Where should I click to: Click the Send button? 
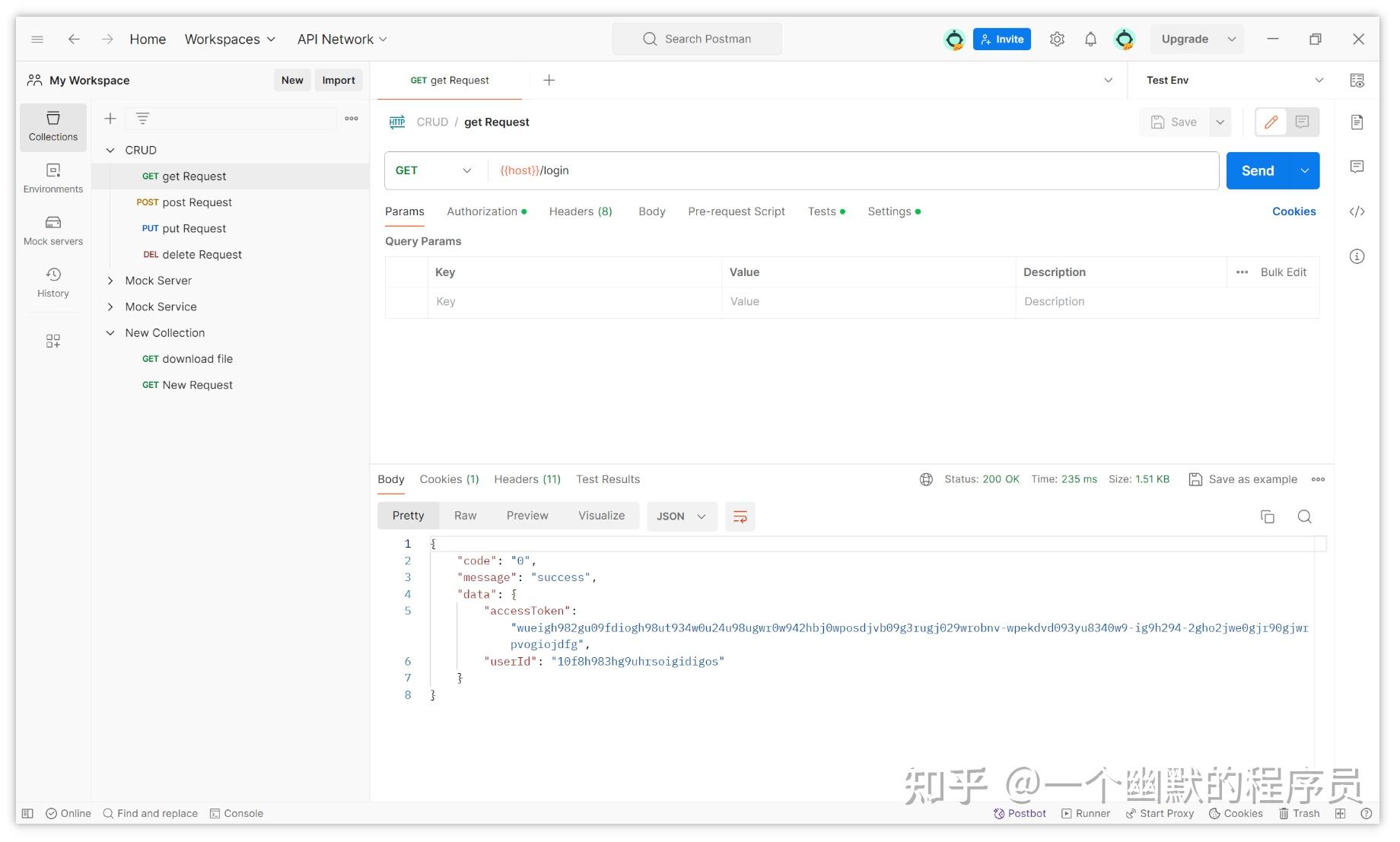(1257, 170)
